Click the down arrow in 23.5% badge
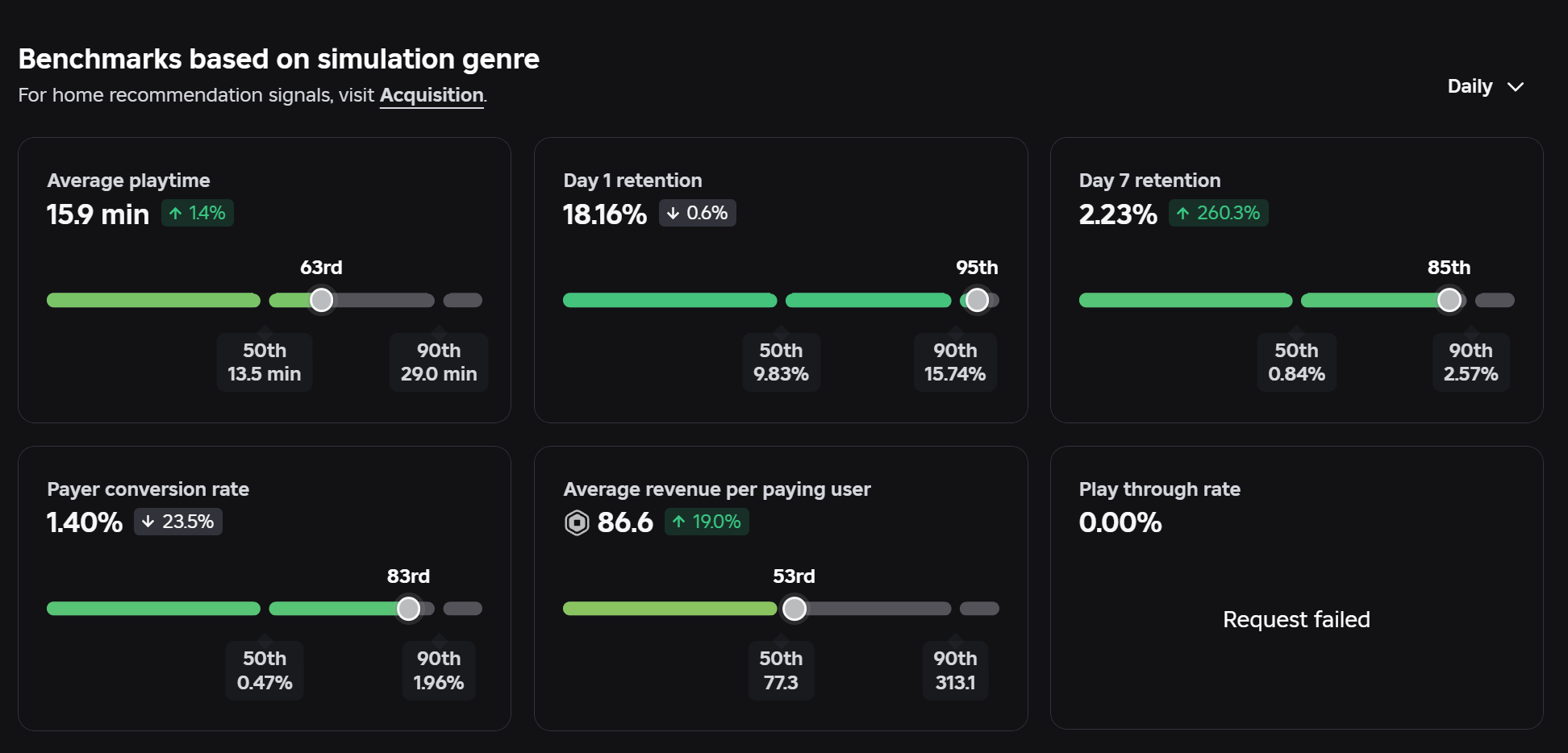This screenshot has width=1568, height=753. (148, 522)
